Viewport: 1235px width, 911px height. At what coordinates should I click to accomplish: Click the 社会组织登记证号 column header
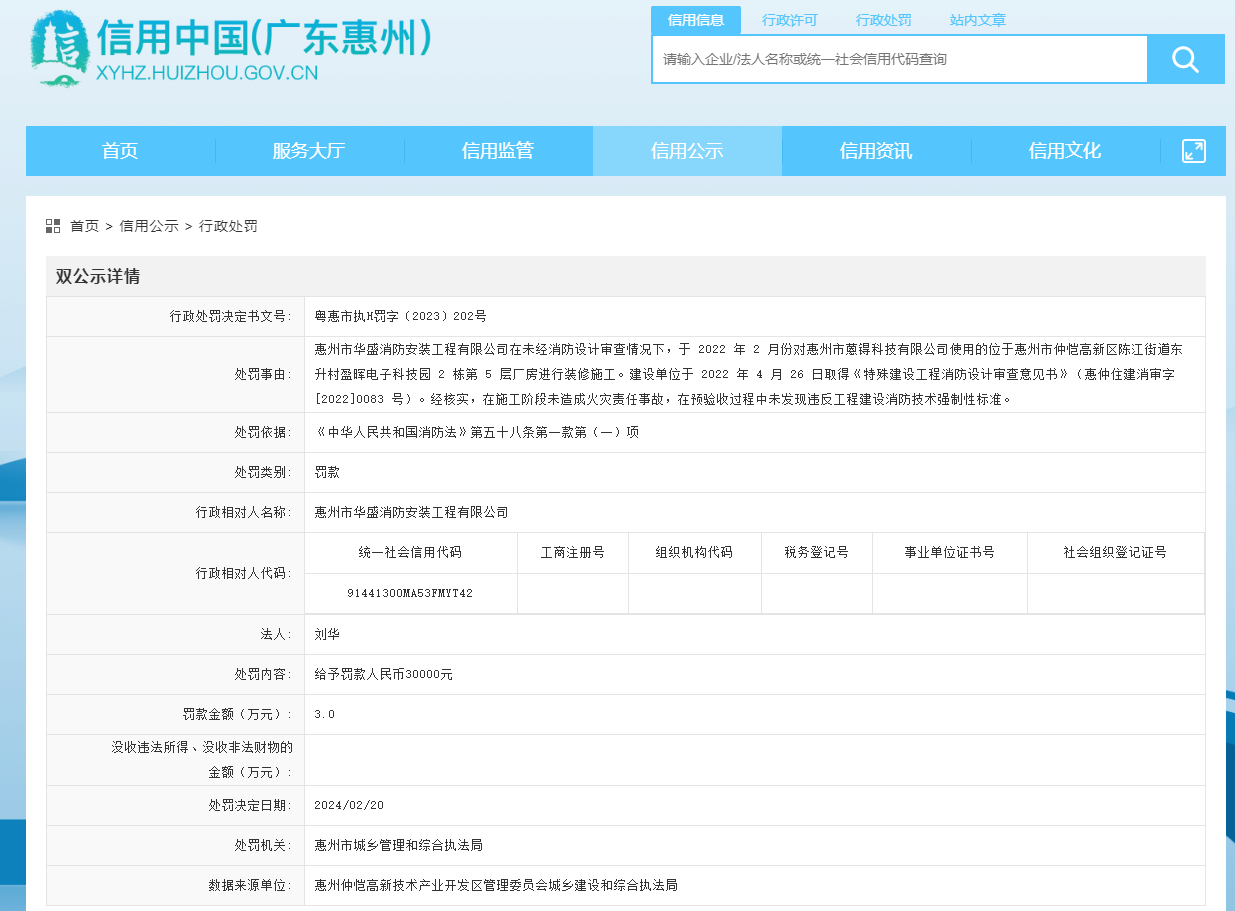pyautogui.click(x=1115, y=552)
